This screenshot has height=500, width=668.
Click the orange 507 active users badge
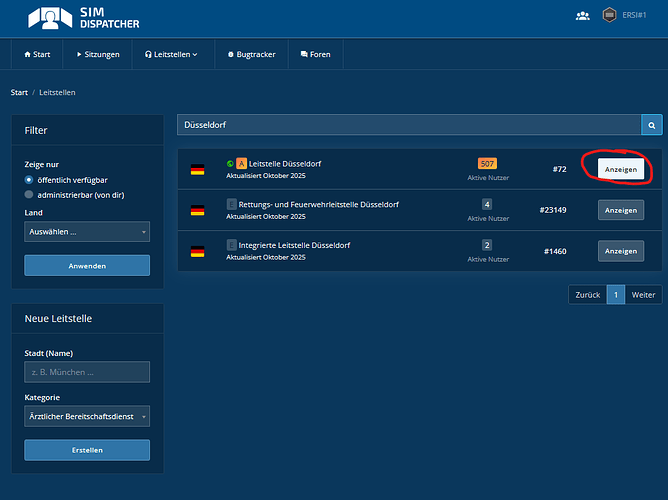(487, 163)
